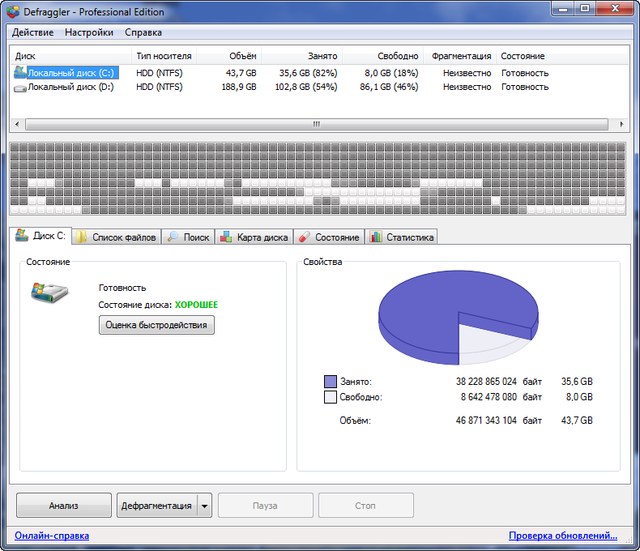This screenshot has width=640, height=551.
Task: Open the Список файлов tab
Action: click(116, 237)
